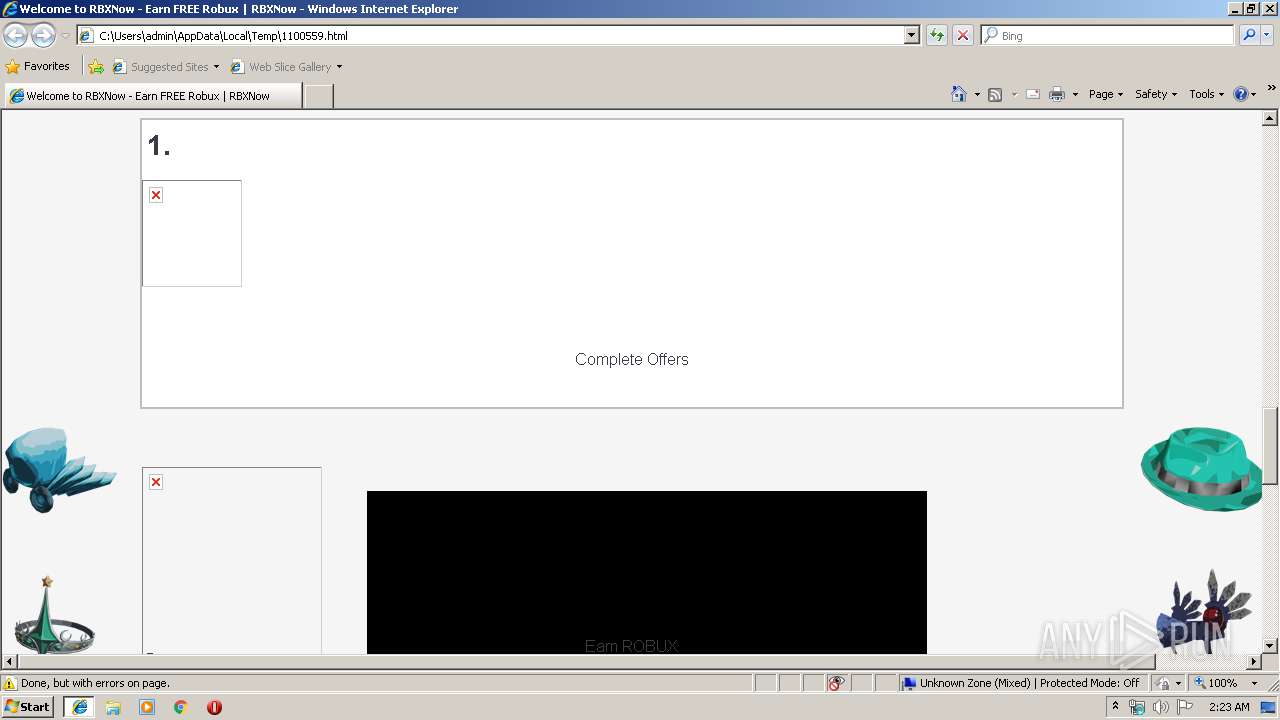Click the network tray icon
The height and width of the screenshot is (720, 1280).
pyautogui.click(x=1137, y=707)
